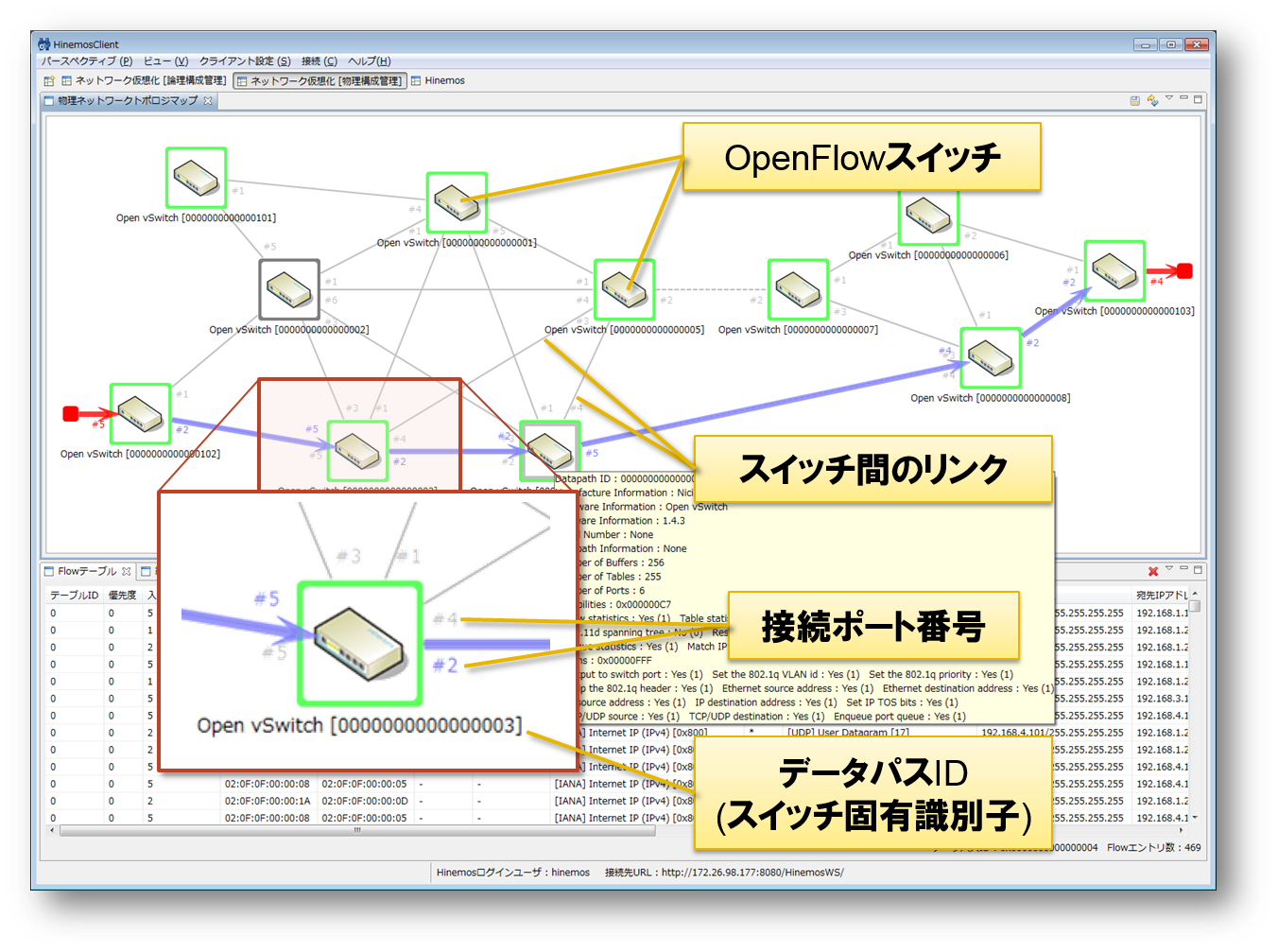Switch to ネットワーク仮想化 [論理構成管理] perspective
1278x952 pixels.
pos(144,81)
